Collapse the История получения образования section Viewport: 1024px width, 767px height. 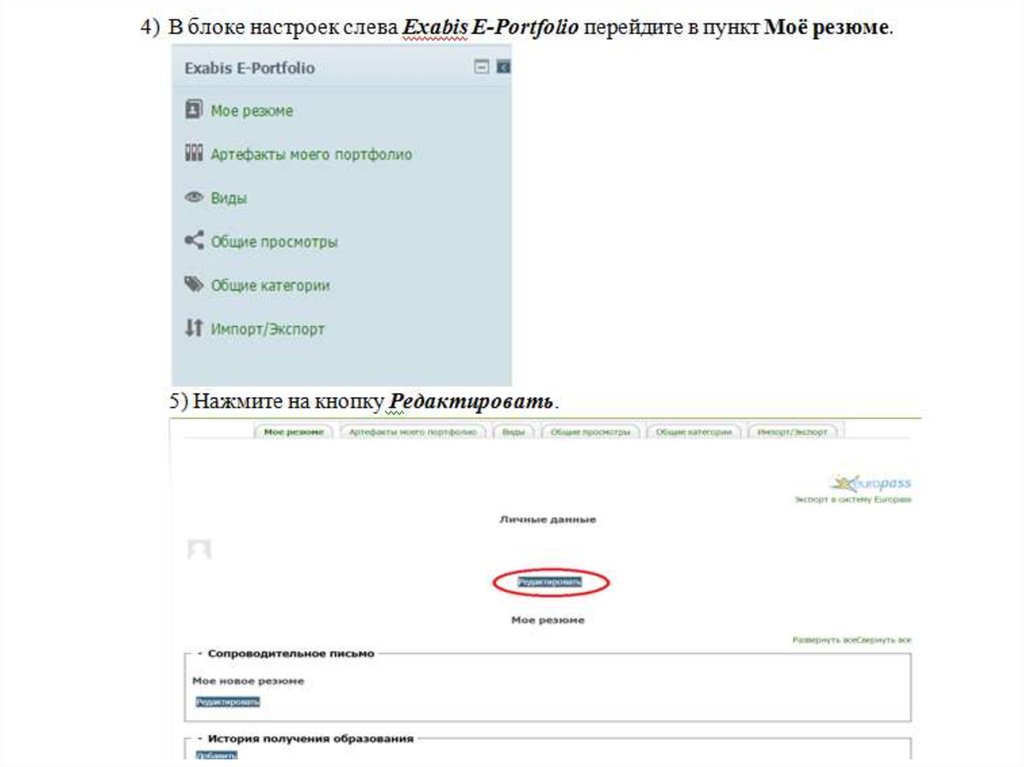click(x=200, y=738)
